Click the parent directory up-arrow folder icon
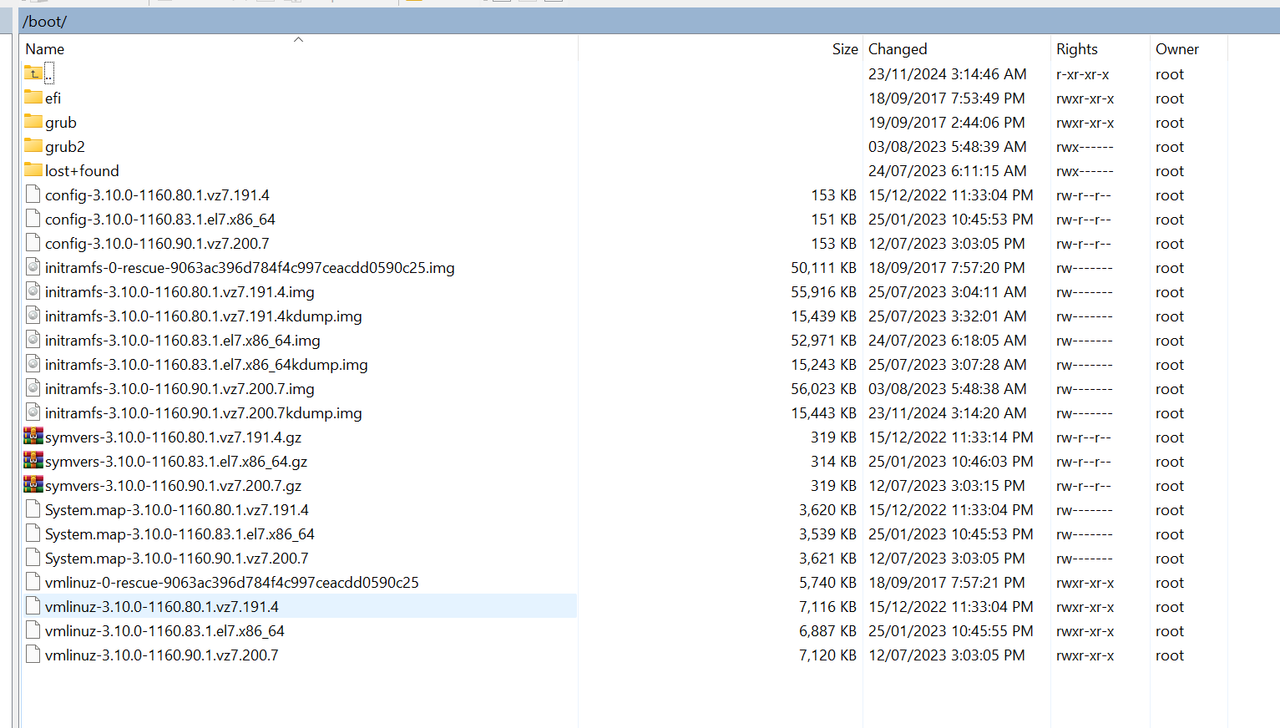 pos(33,73)
